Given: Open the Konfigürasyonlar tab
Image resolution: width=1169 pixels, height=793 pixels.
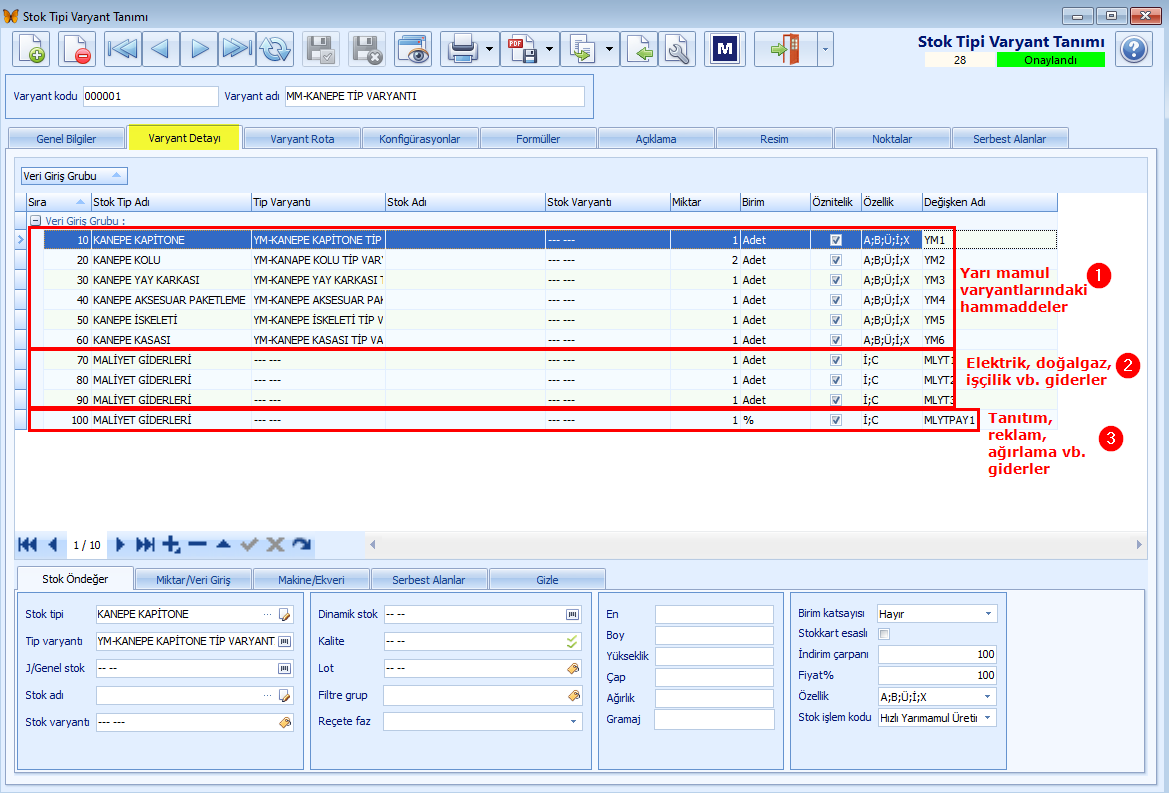Looking at the screenshot, I should 420,139.
